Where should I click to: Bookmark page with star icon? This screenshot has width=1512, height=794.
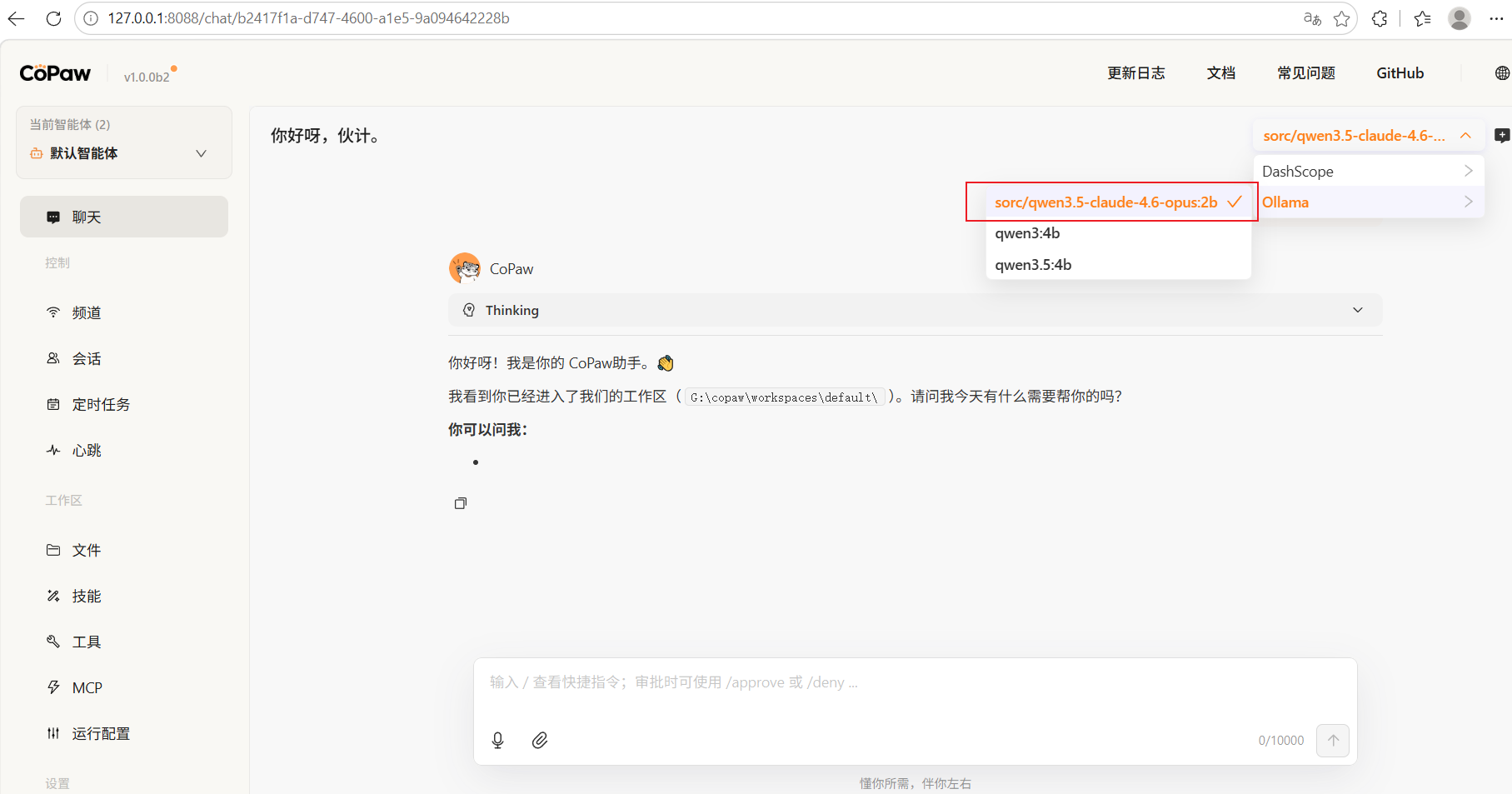pos(1341,18)
